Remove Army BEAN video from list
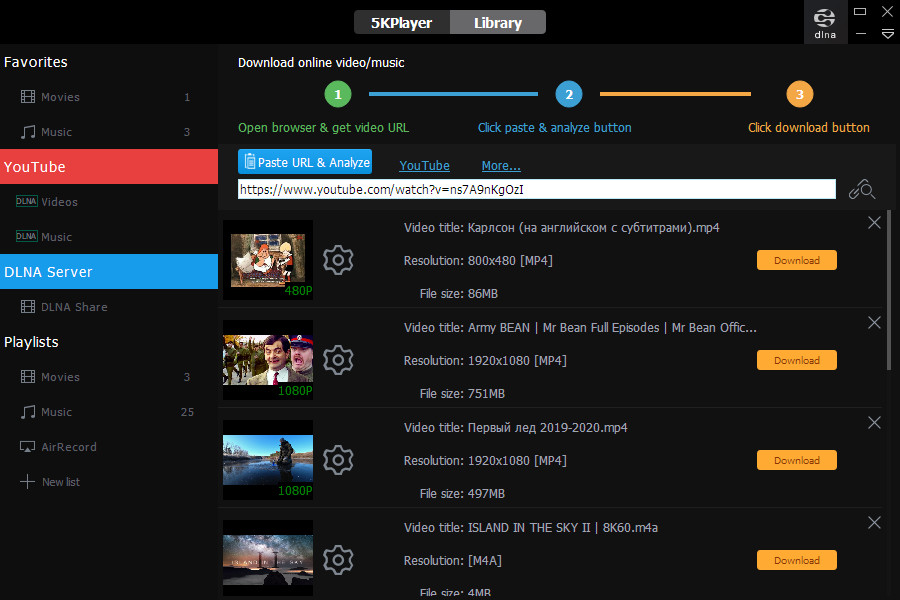This screenshot has height=600, width=900. 874,323
